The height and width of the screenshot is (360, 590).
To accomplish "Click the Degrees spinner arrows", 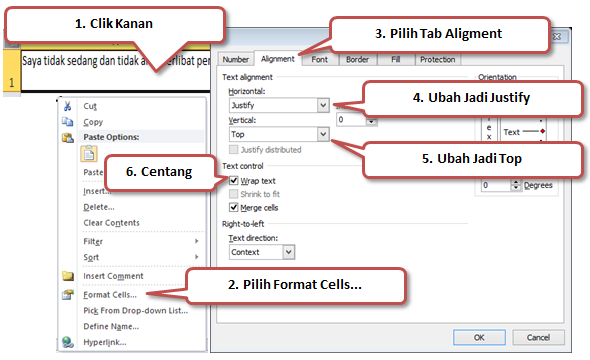I will click(x=516, y=185).
